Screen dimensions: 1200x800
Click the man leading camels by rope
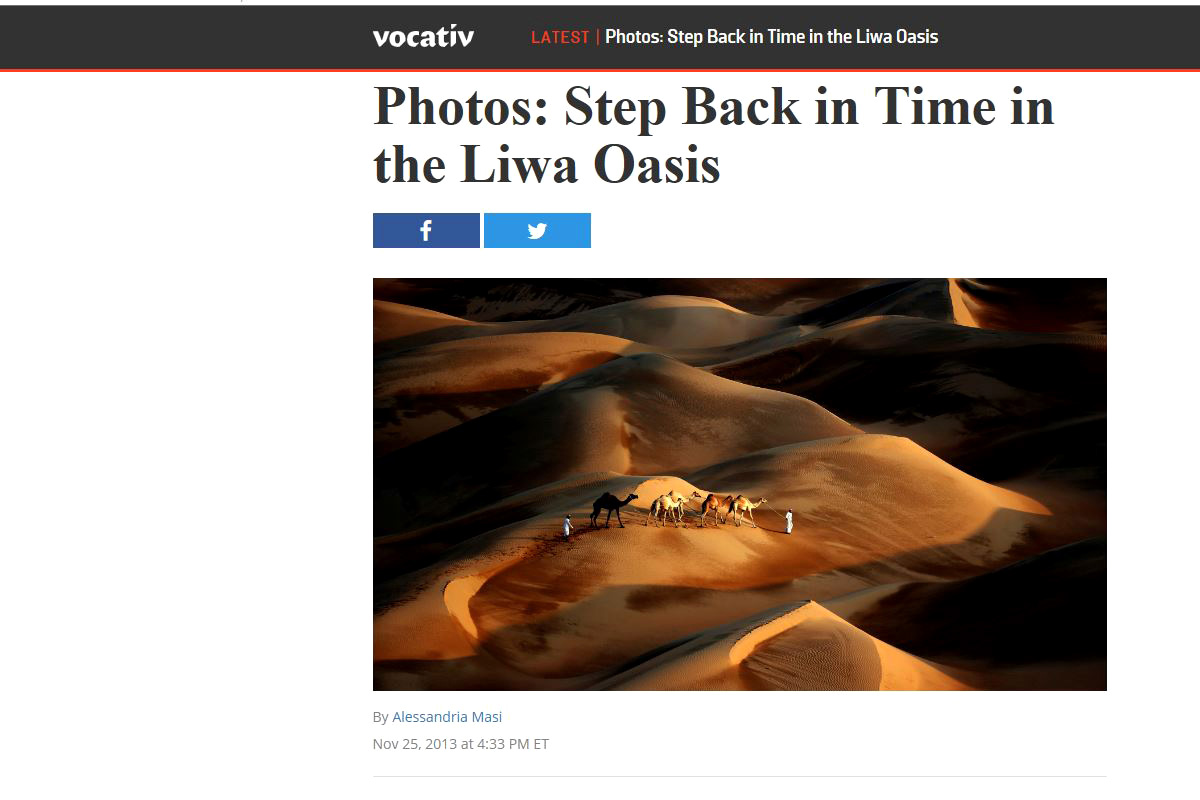(x=789, y=521)
